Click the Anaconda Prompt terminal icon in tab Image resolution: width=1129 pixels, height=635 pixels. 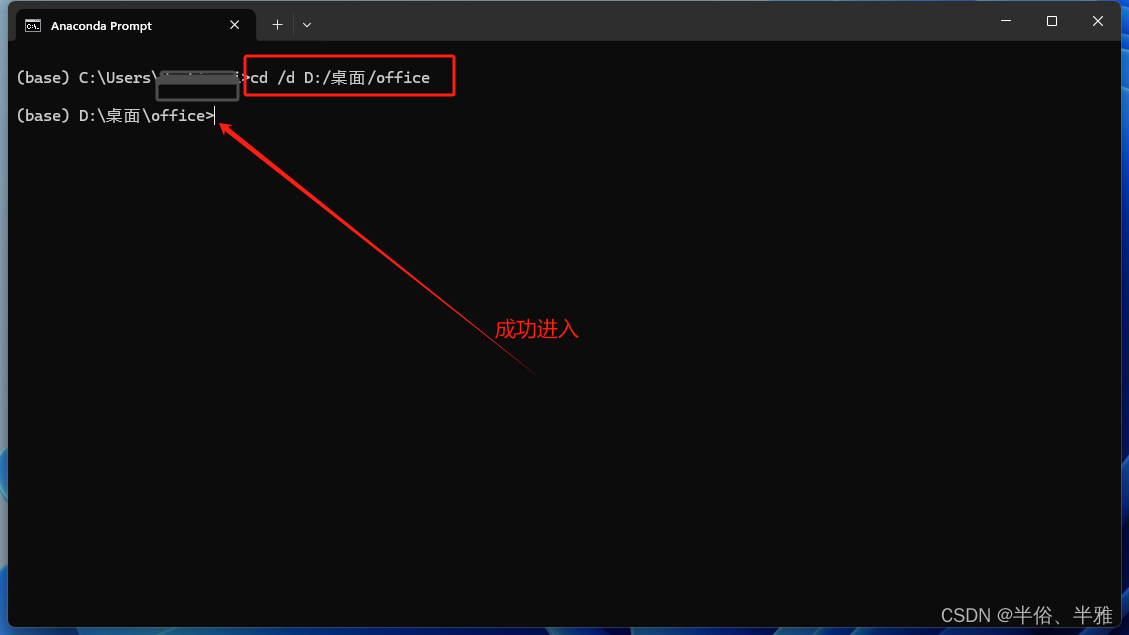(x=32, y=26)
